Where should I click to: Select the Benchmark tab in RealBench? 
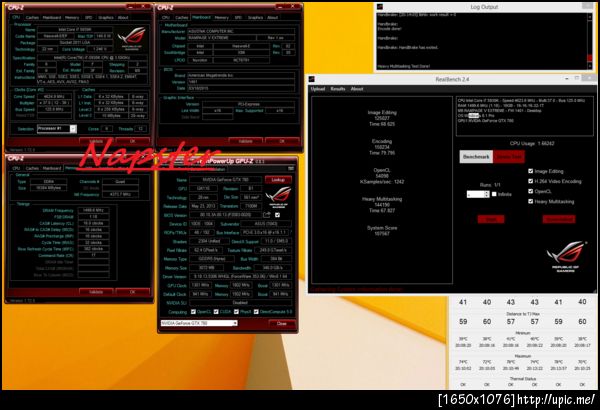point(476,157)
